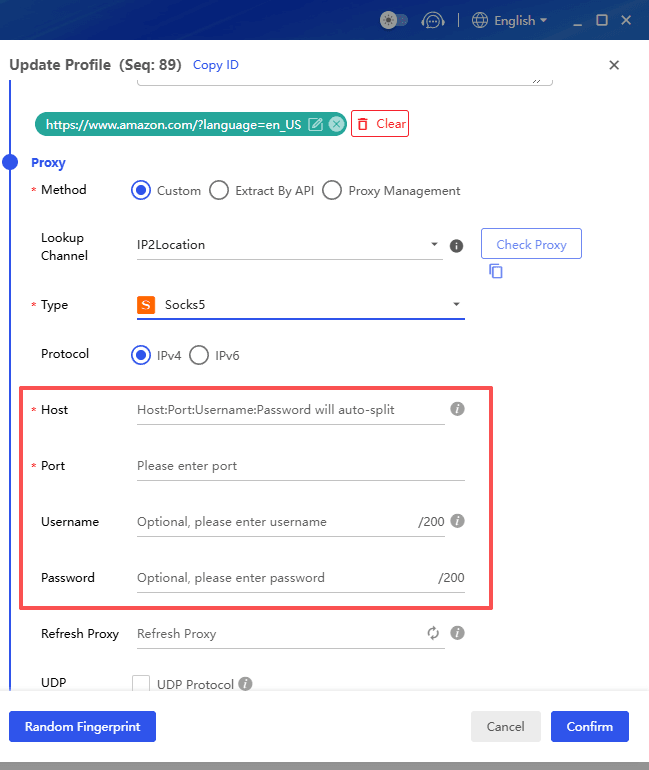Open customer support headset icon
Screen dimensions: 649x770
[x=433, y=21]
